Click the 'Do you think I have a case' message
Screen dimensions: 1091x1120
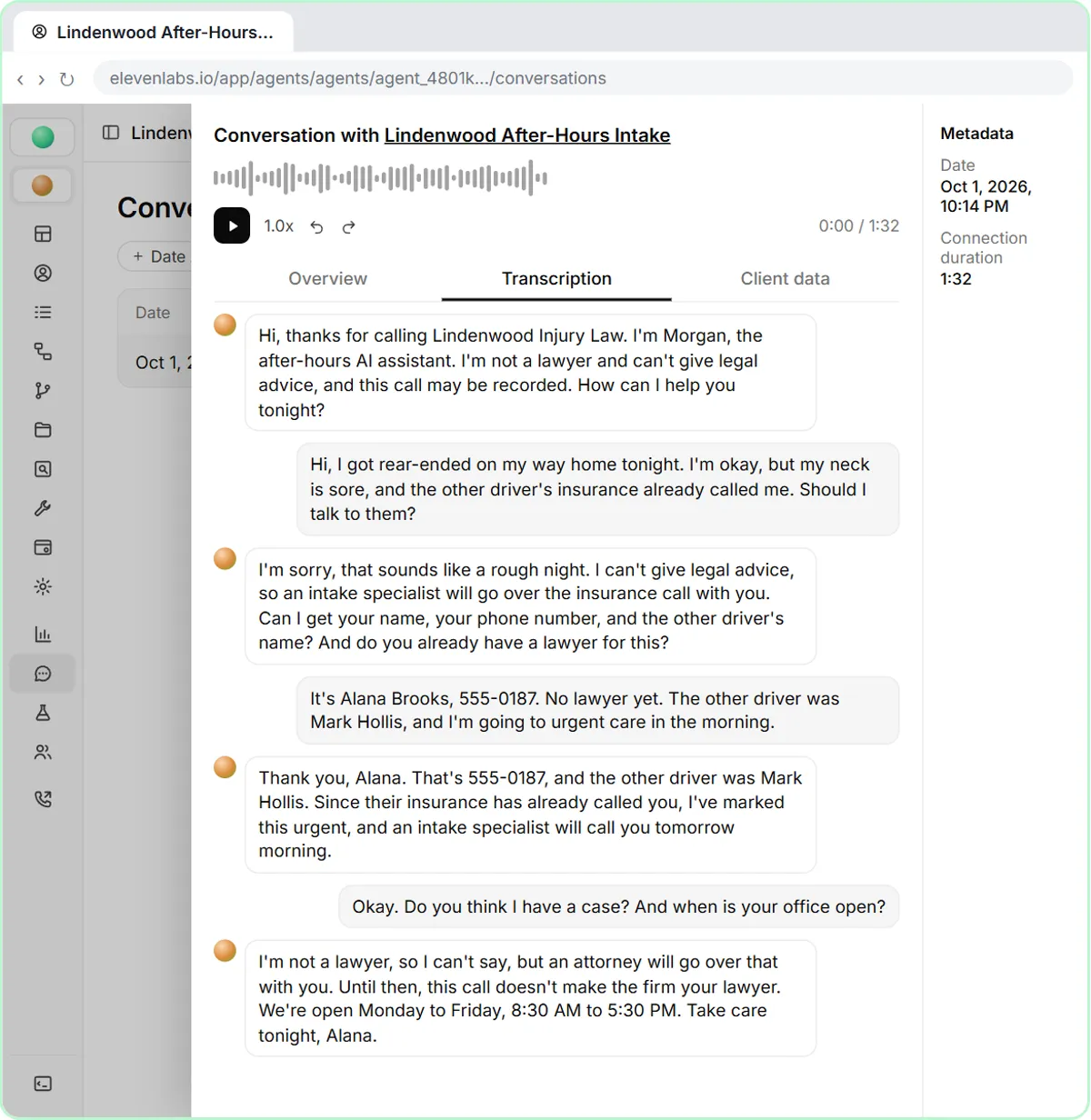pos(618,906)
